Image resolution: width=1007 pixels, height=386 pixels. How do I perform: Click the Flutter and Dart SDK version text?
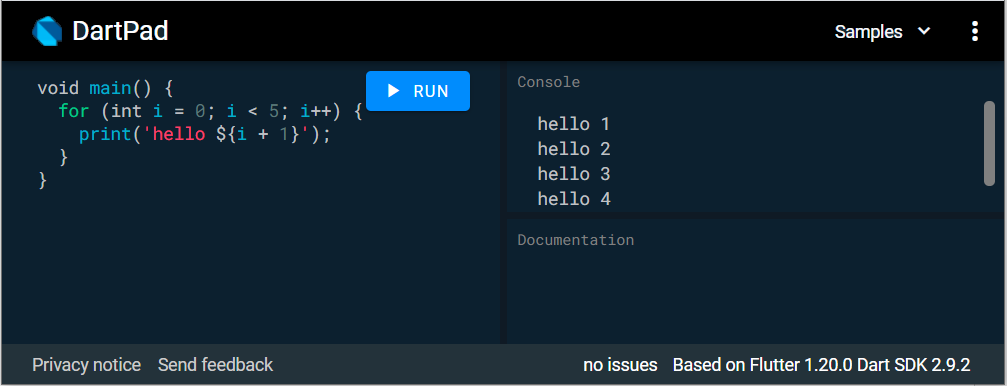tap(821, 365)
